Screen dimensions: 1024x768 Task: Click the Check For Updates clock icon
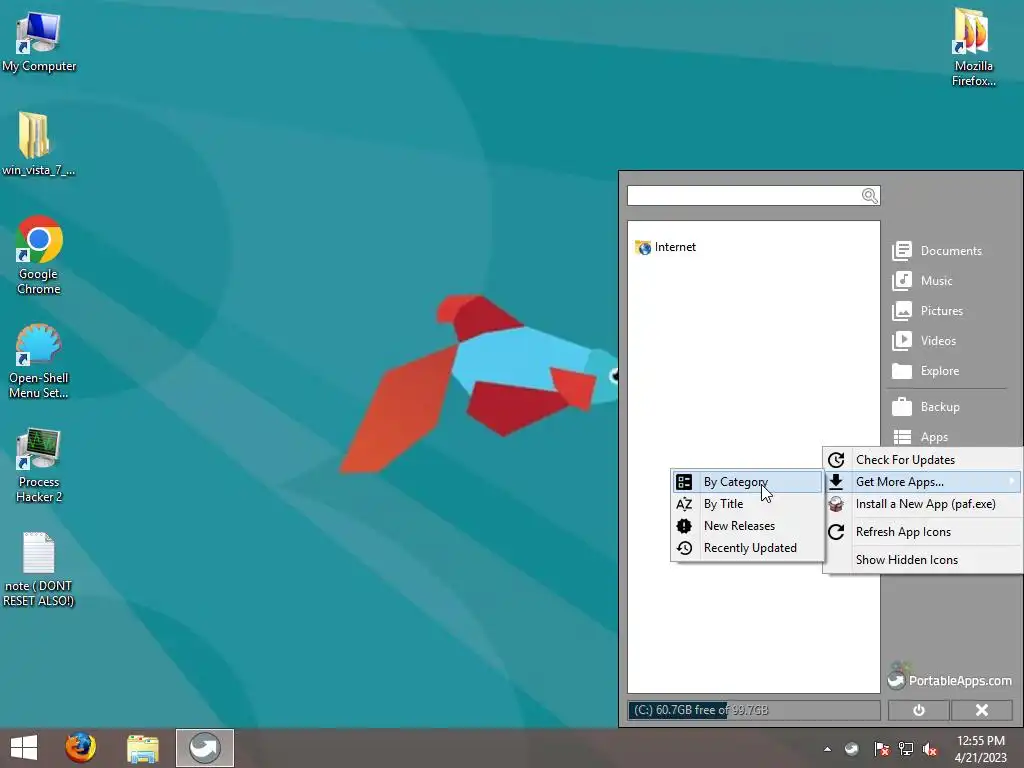tap(836, 460)
